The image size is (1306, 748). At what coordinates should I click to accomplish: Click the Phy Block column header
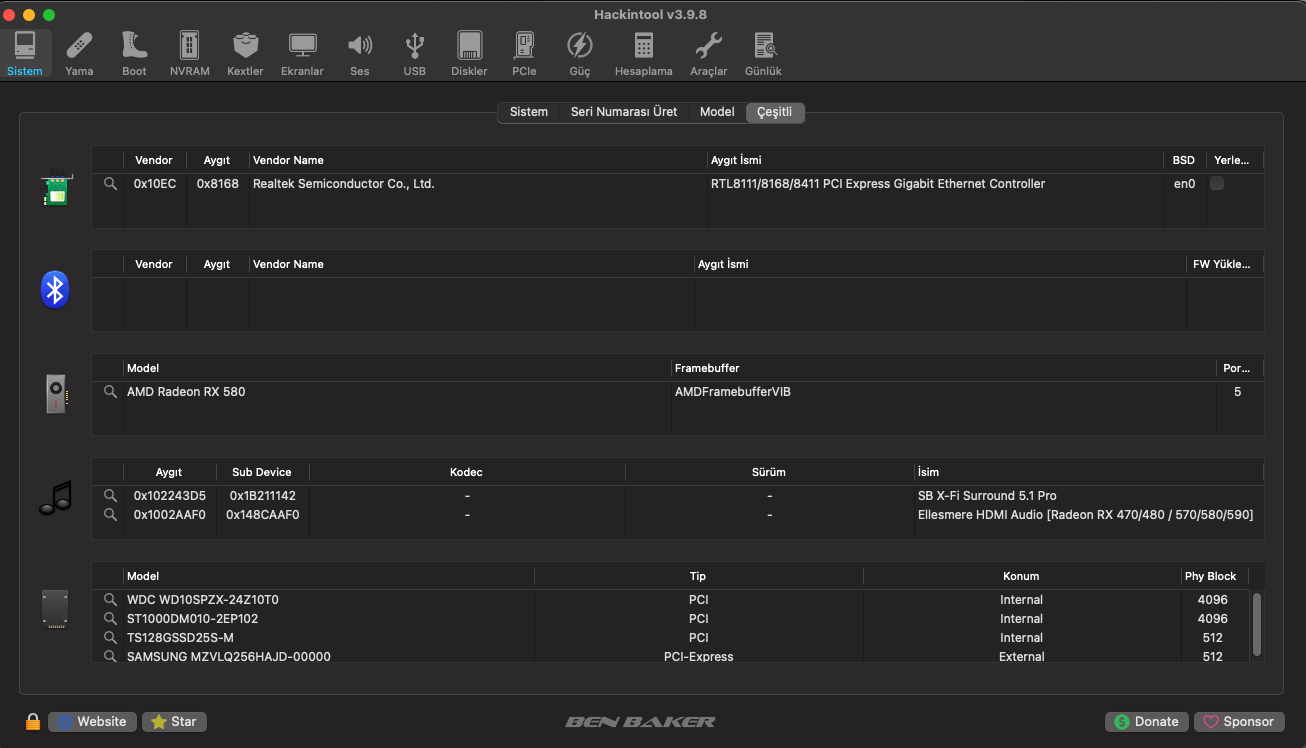coord(1210,576)
